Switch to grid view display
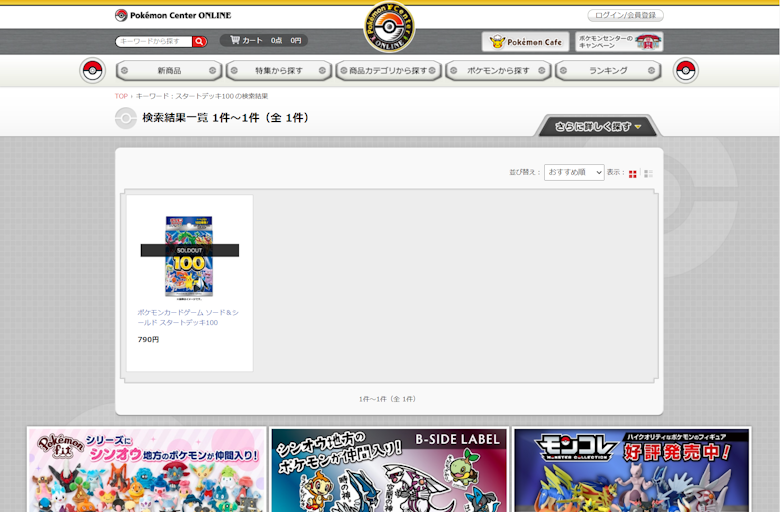 pos(633,174)
